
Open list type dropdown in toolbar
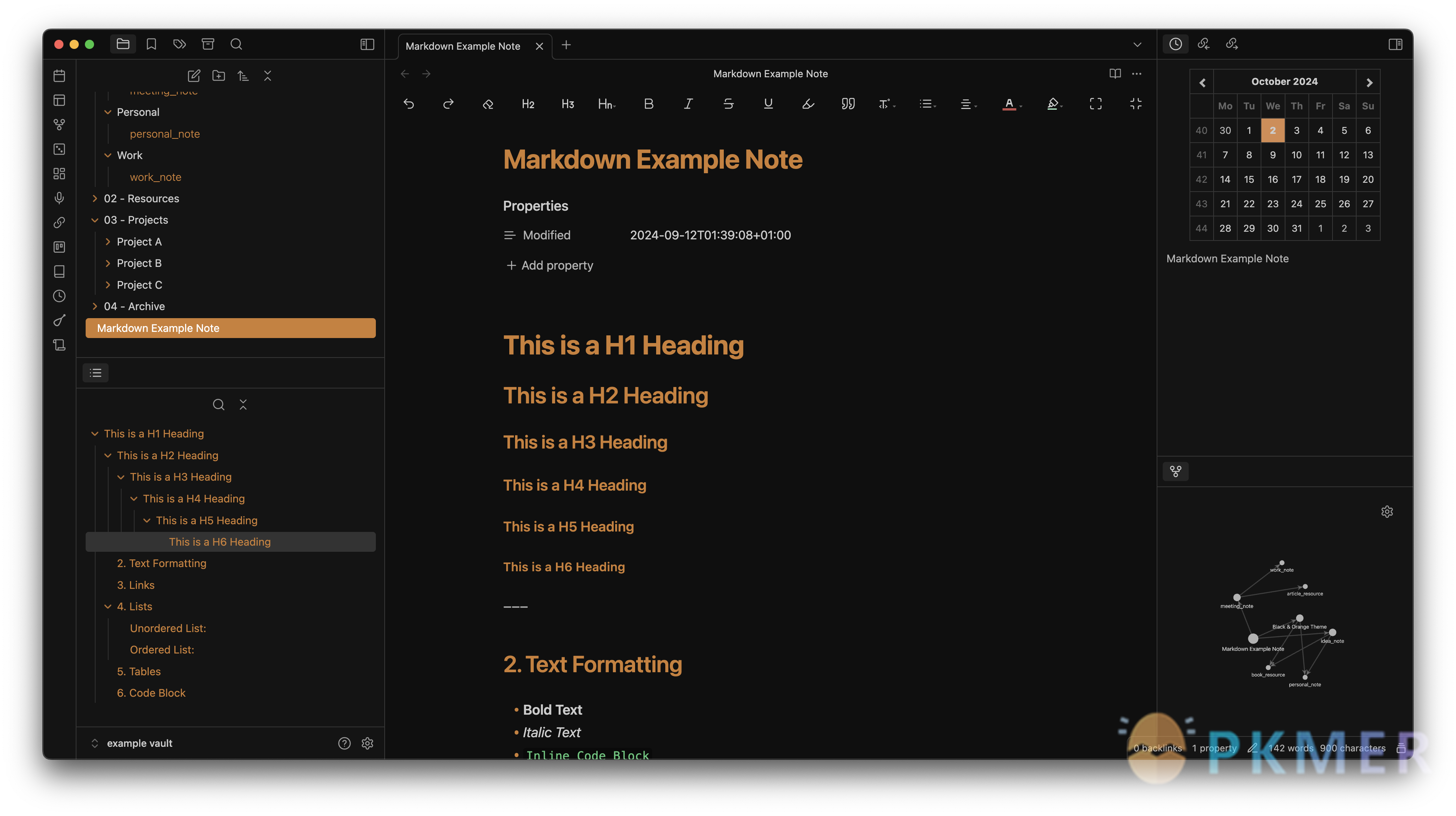click(x=928, y=104)
